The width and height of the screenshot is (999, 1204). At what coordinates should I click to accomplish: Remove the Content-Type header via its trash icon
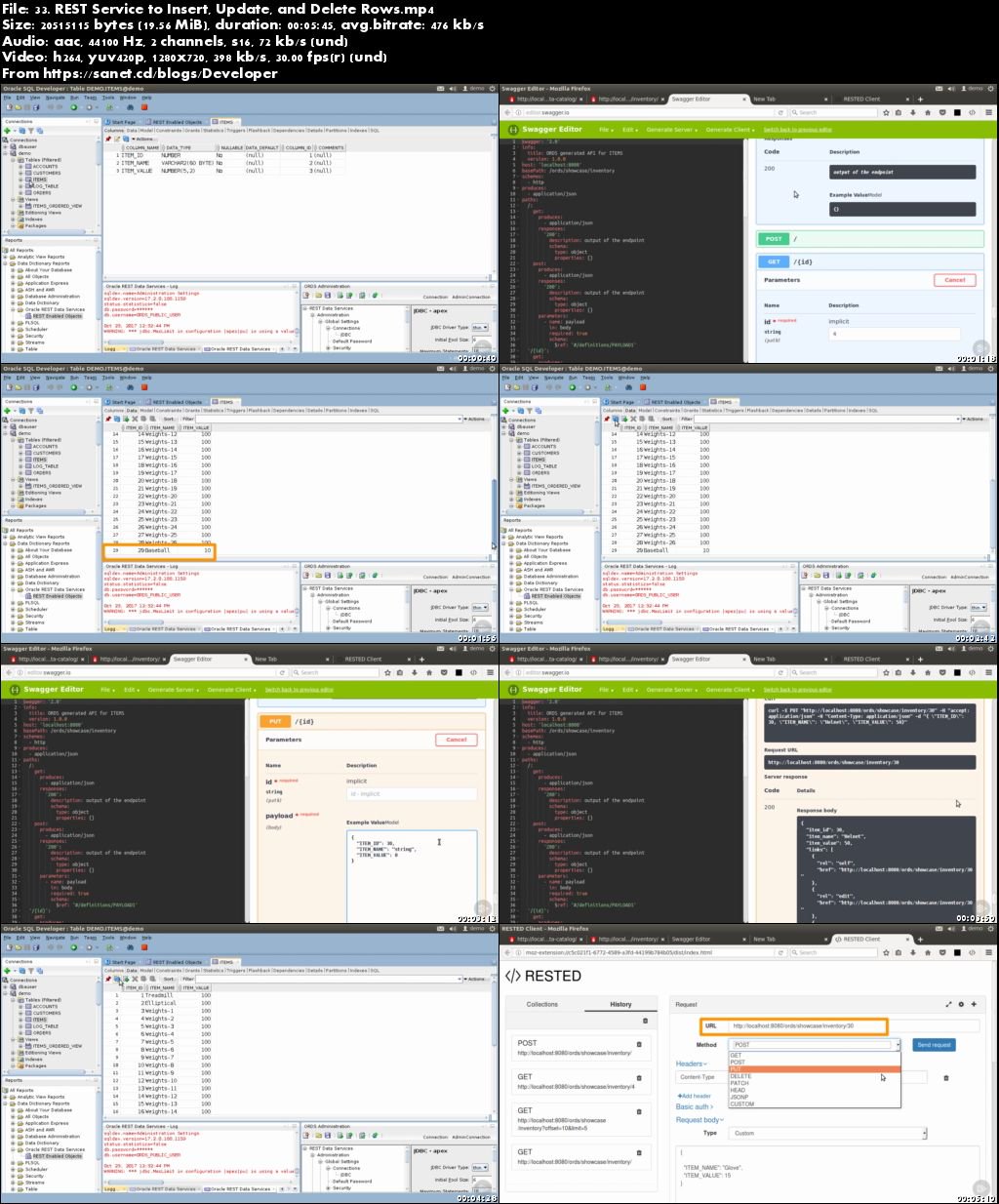(945, 1077)
